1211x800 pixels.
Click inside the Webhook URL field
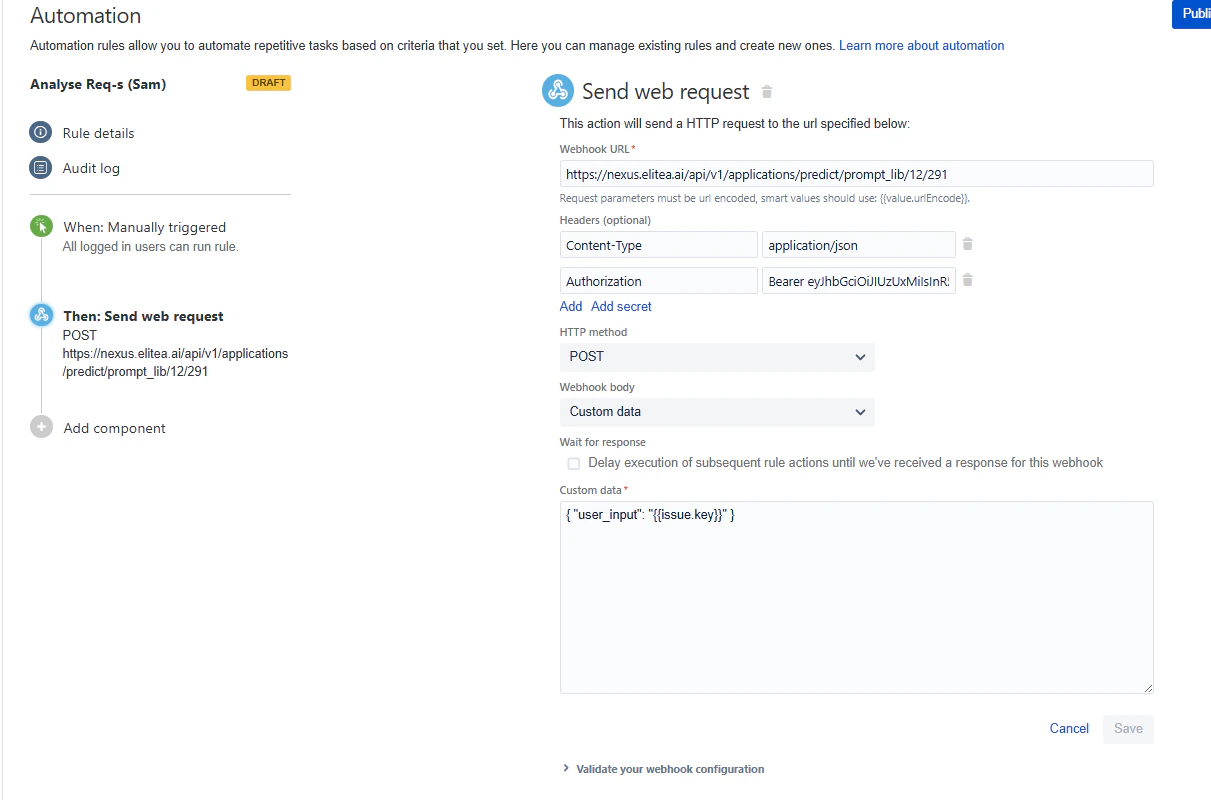tap(855, 173)
